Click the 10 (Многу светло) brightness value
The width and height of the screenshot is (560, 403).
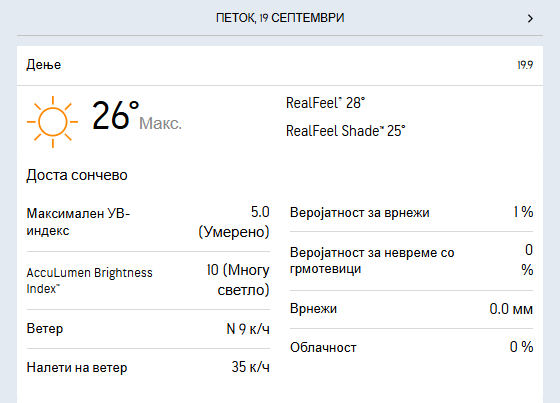(238, 280)
